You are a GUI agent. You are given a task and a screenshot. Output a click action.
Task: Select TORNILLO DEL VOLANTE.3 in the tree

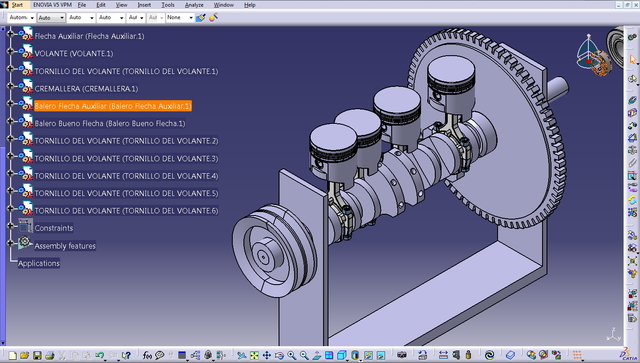[x=126, y=158]
